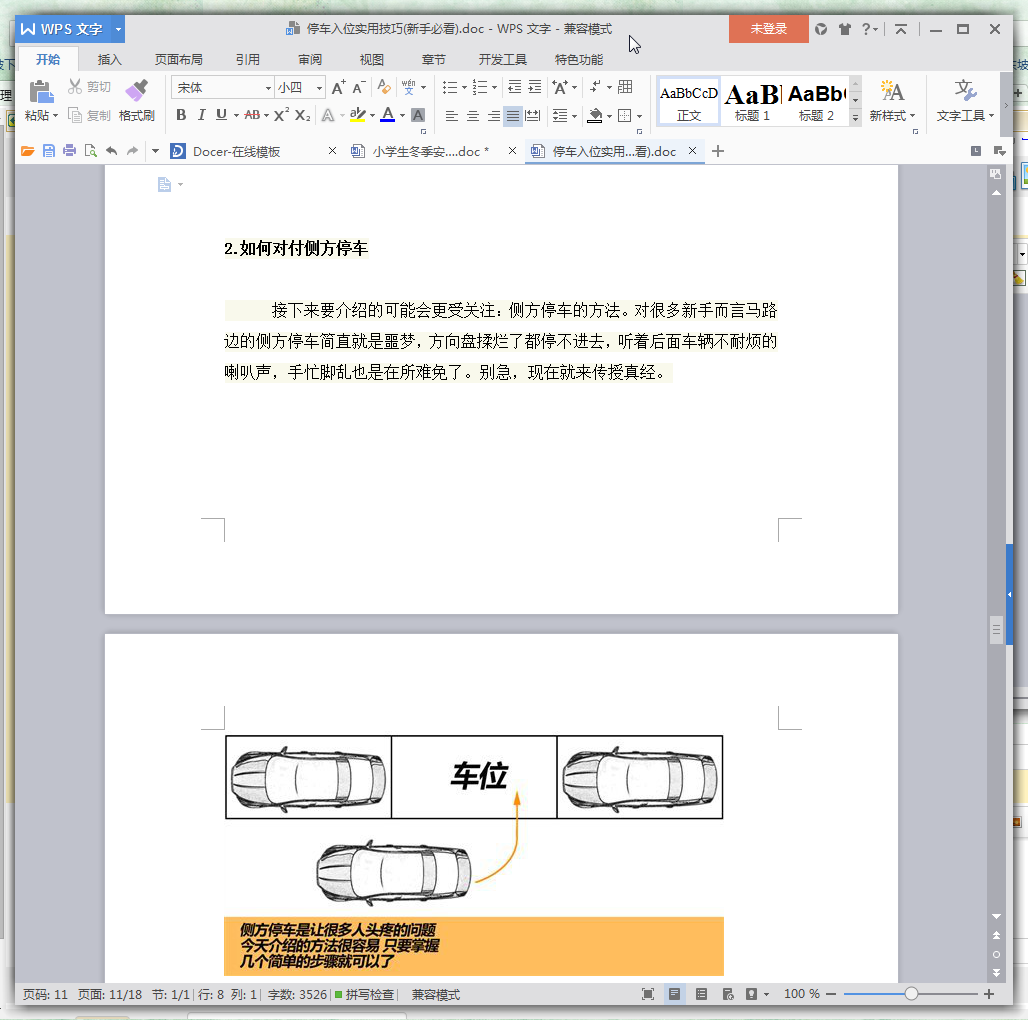Decrease paragraph indent
This screenshot has height=1020, width=1028.
(x=515, y=87)
